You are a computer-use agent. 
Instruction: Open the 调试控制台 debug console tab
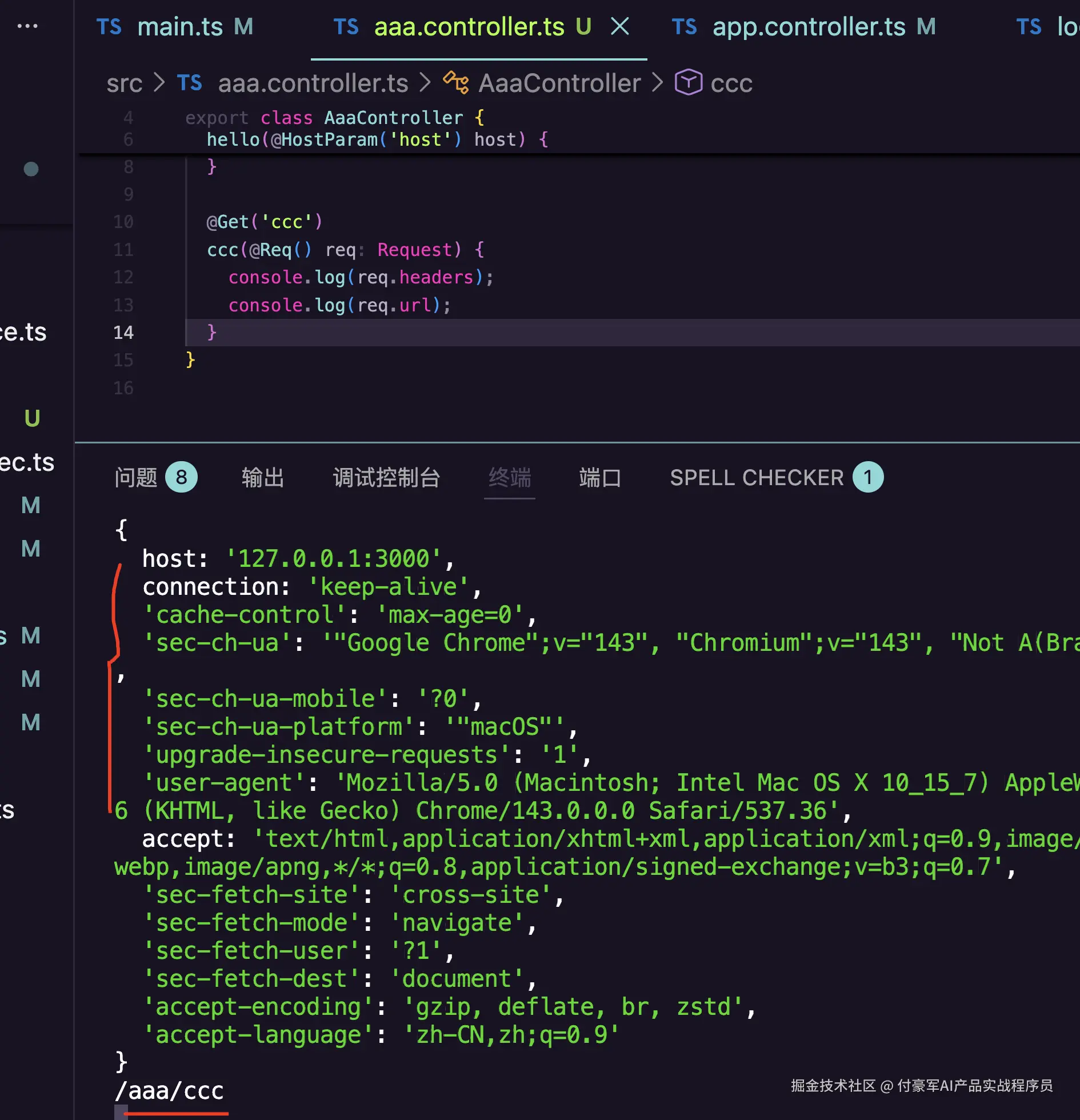(x=387, y=477)
